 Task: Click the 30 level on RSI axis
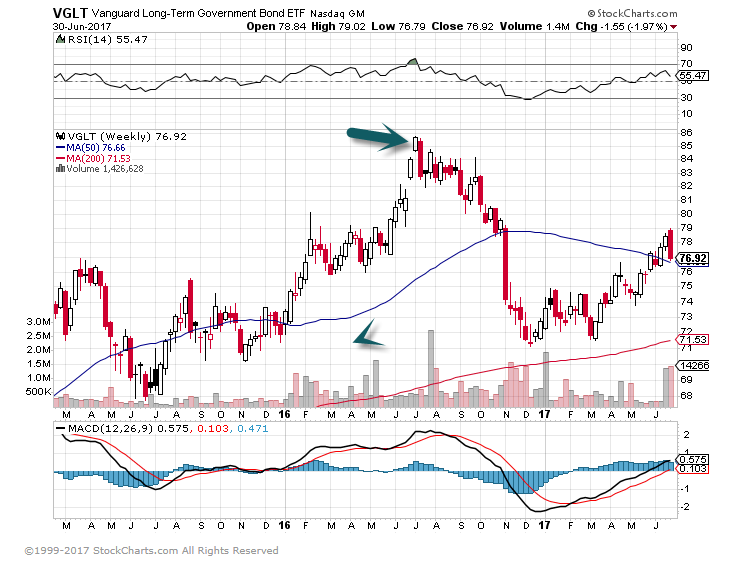(x=686, y=98)
